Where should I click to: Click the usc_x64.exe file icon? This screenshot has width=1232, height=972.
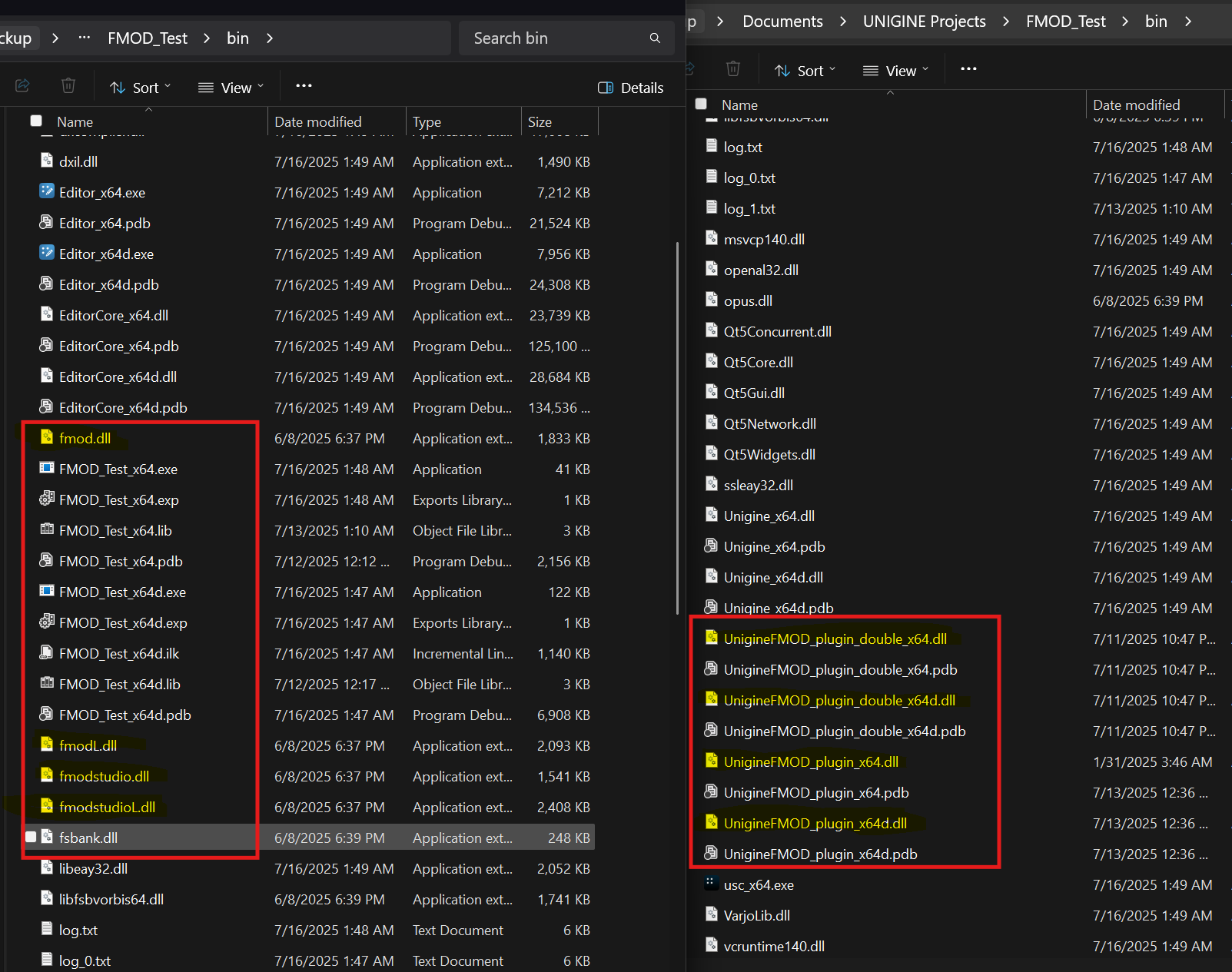point(712,884)
